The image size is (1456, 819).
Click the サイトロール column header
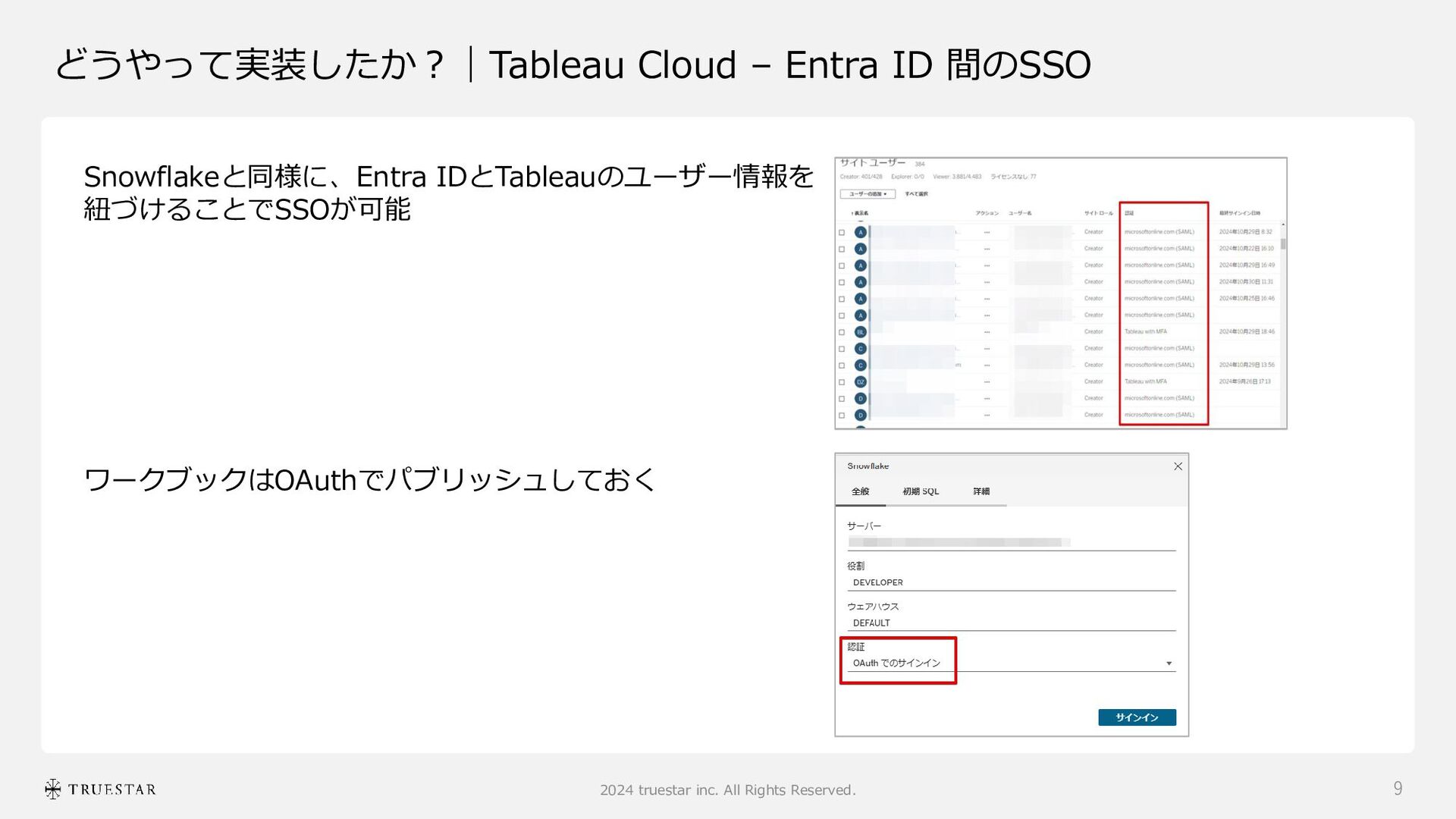(x=1098, y=213)
